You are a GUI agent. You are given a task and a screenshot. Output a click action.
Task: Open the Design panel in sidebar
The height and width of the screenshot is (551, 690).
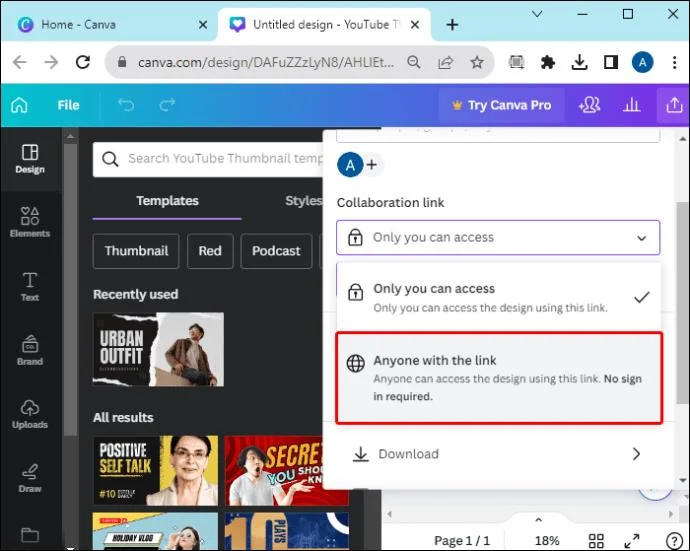click(x=30, y=159)
